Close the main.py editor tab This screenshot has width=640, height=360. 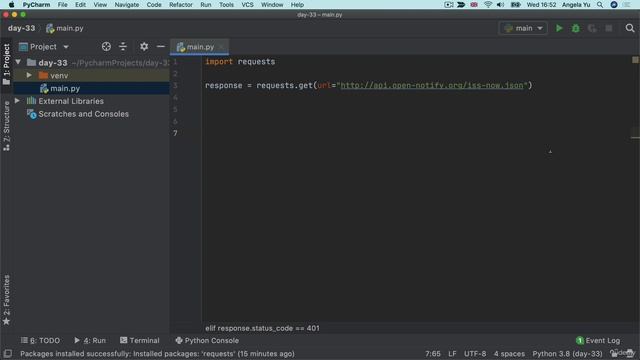221,47
